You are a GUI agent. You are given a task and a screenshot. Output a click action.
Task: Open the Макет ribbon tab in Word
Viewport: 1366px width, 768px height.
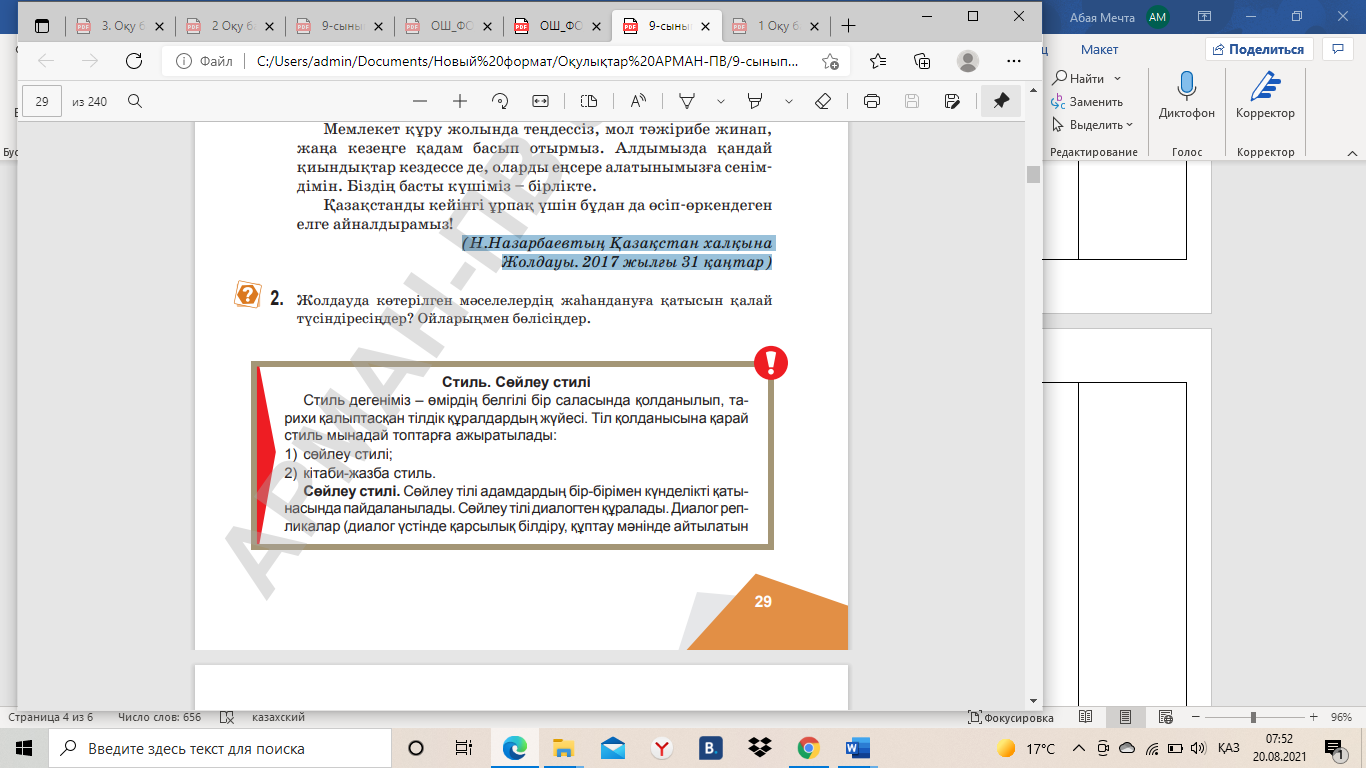tap(1099, 49)
